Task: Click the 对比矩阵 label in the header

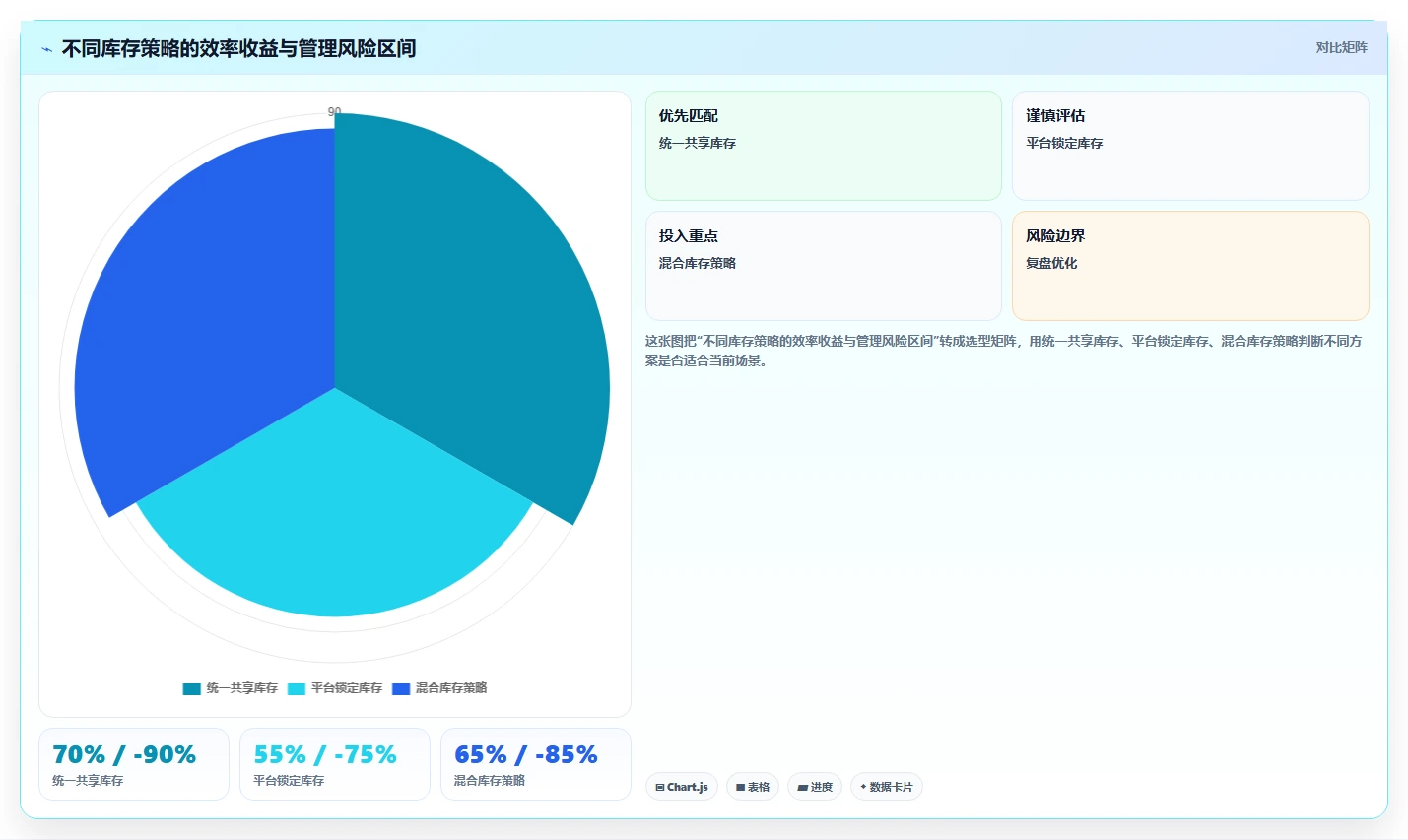Action: tap(1341, 47)
